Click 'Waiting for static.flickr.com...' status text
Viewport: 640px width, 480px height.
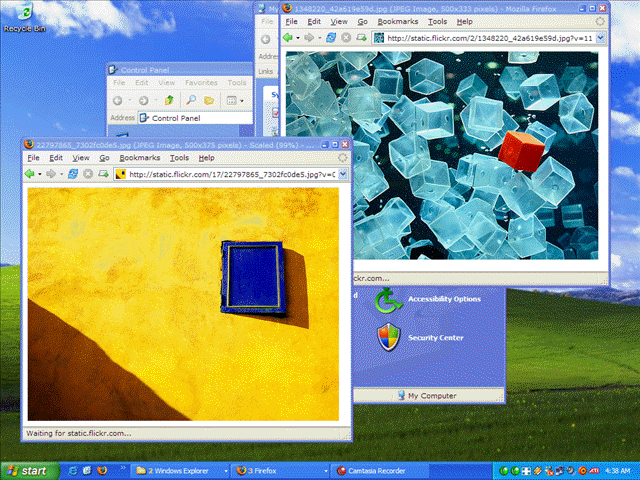79,433
